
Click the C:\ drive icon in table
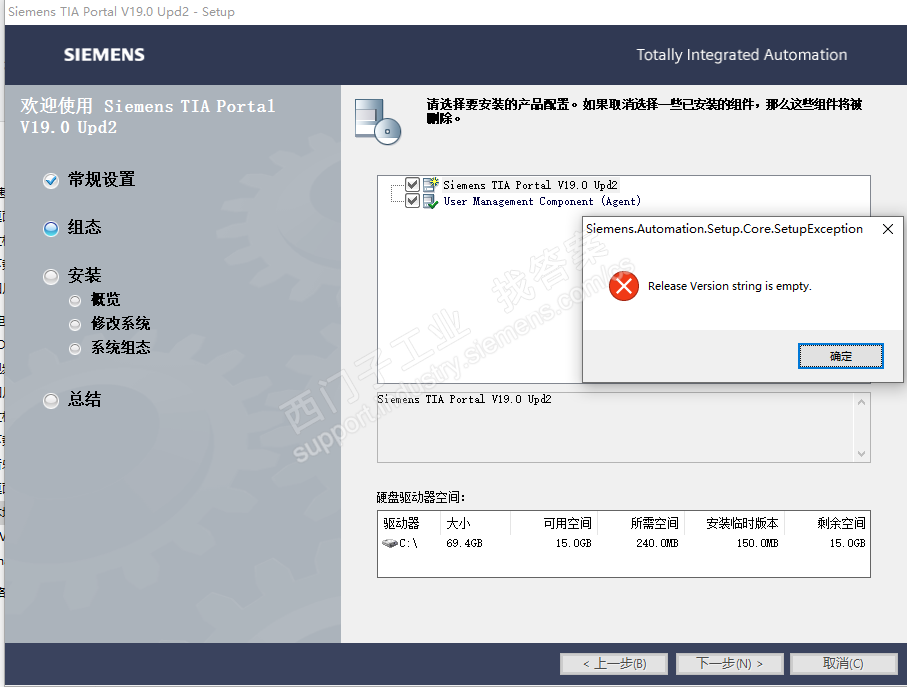(x=390, y=542)
